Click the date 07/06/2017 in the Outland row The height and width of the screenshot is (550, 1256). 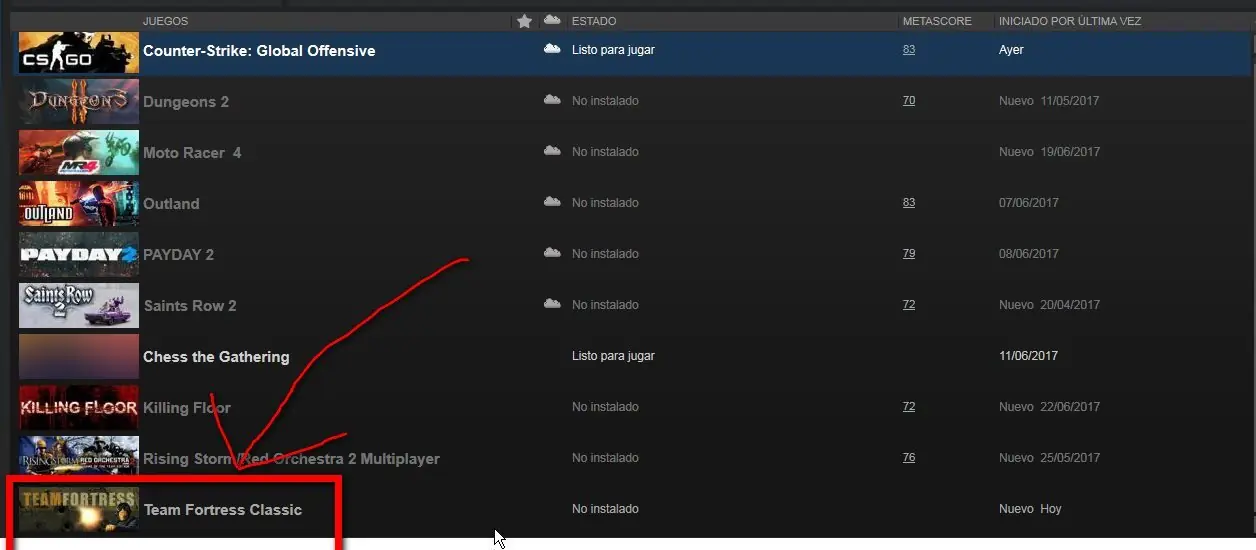1028,203
